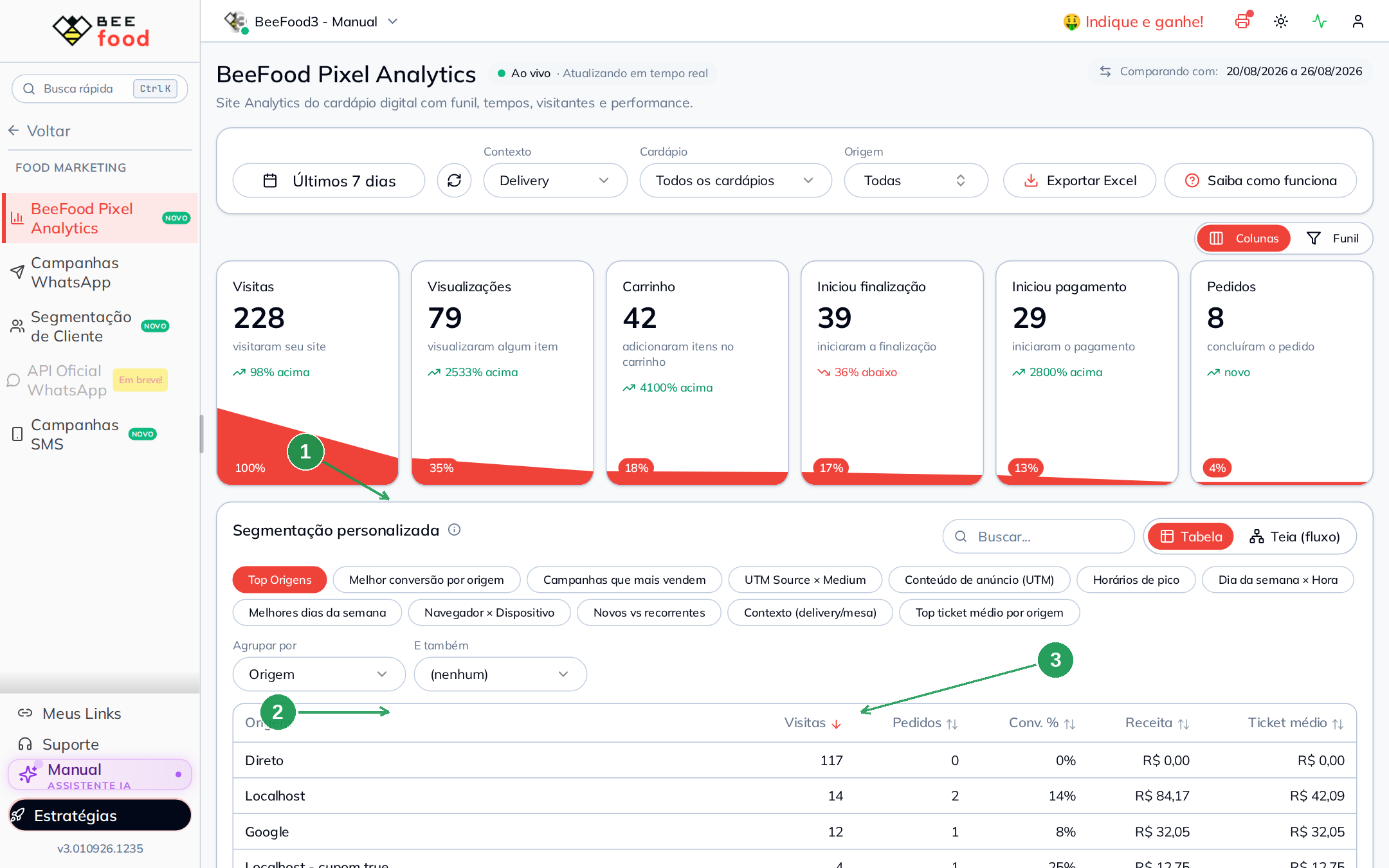1389x868 pixels.
Task: Open the Estratégias button
Action: coord(100,815)
